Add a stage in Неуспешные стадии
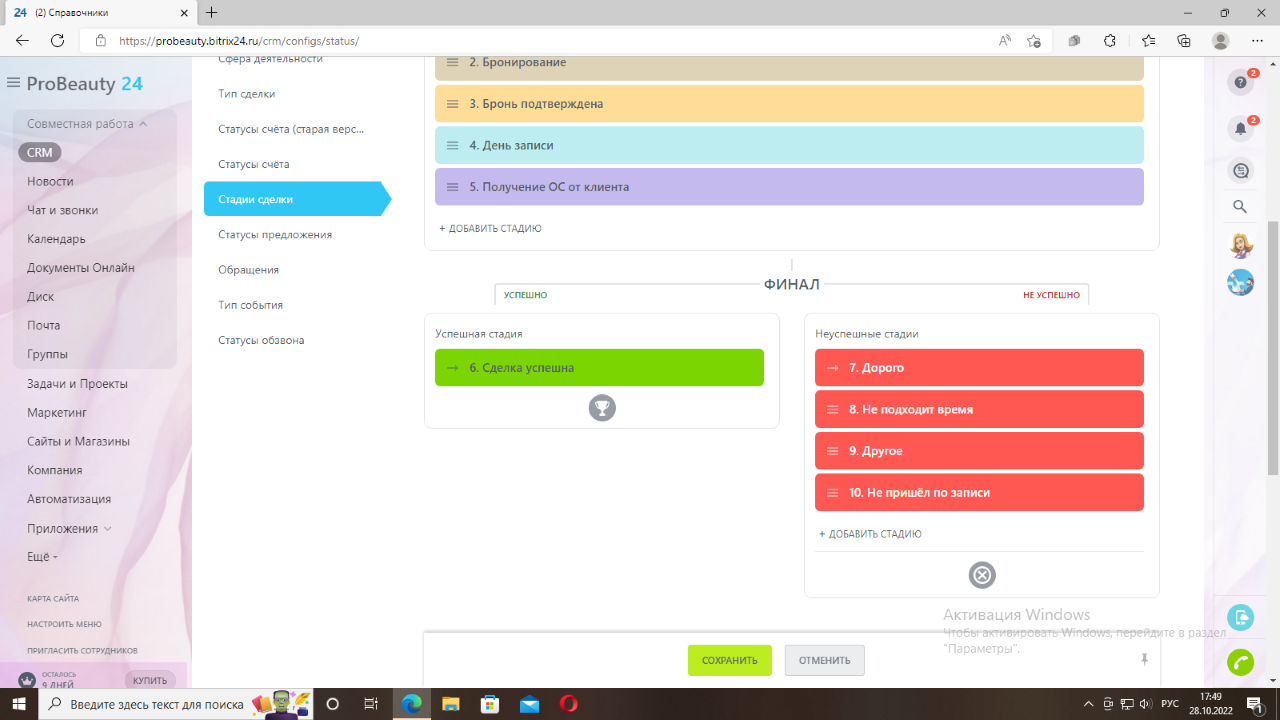 tap(870, 534)
